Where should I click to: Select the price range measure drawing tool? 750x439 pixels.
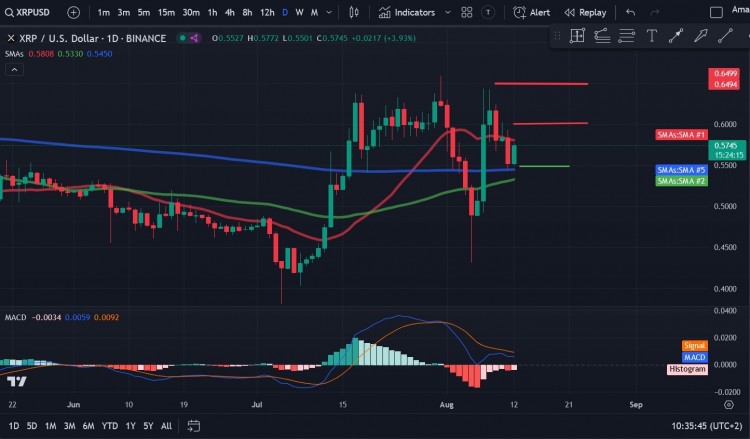(x=577, y=36)
